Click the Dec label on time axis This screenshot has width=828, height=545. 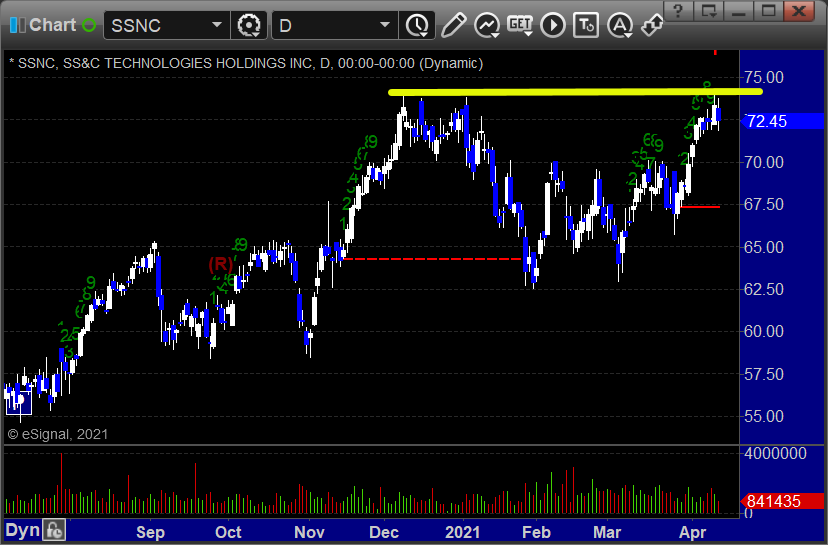pyautogui.click(x=384, y=532)
